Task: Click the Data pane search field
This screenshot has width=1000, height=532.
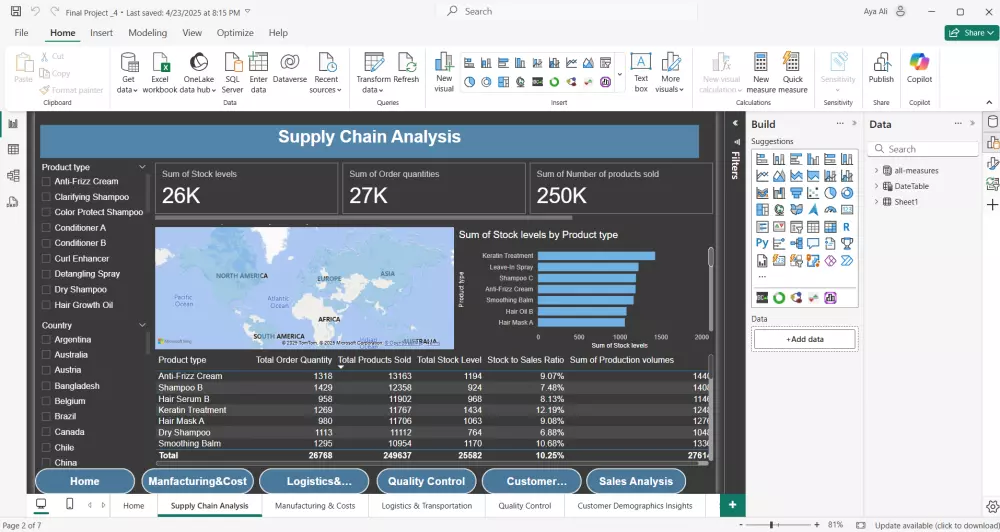Action: click(923, 149)
